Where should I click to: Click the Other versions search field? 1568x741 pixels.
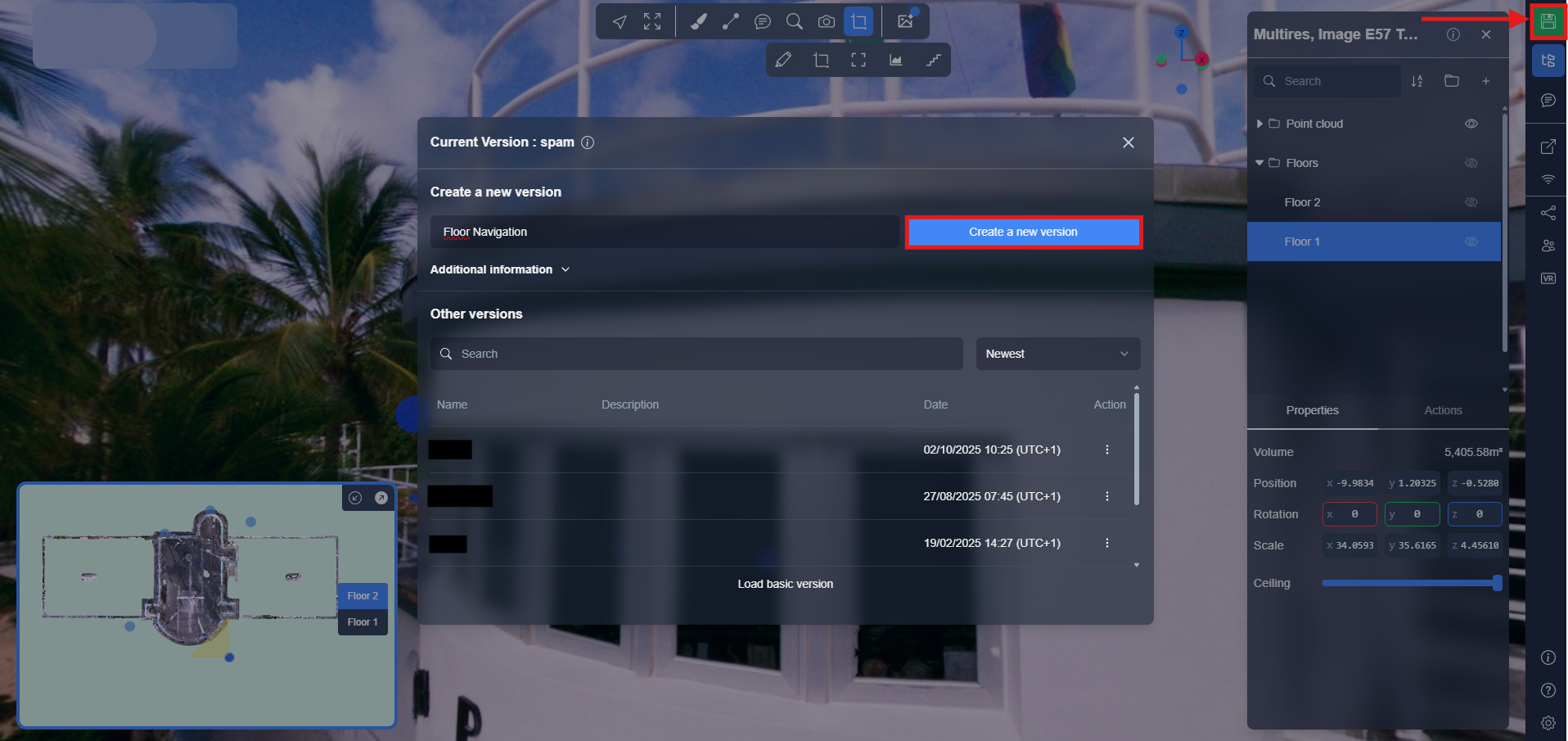696,354
